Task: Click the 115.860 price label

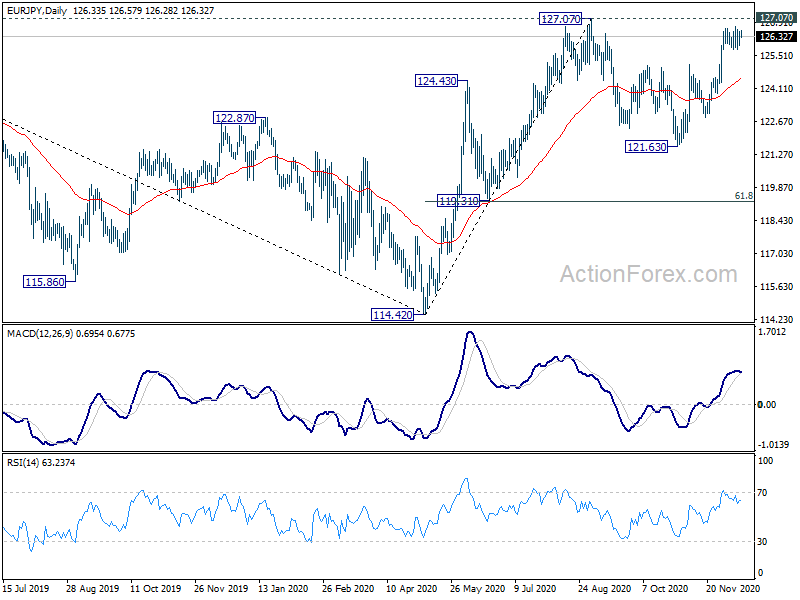Action: click(x=45, y=282)
